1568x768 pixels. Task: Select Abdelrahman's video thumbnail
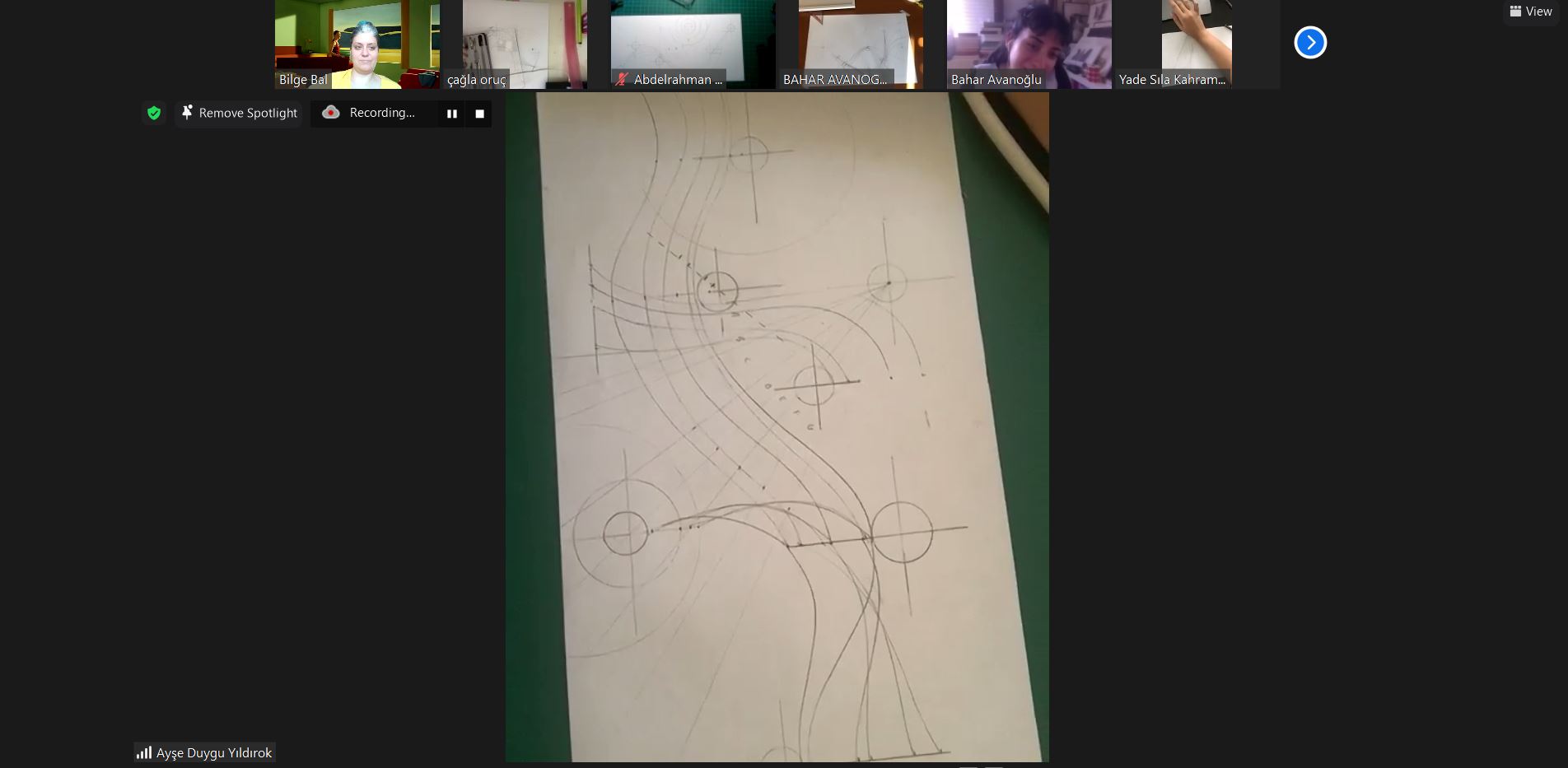click(x=693, y=44)
